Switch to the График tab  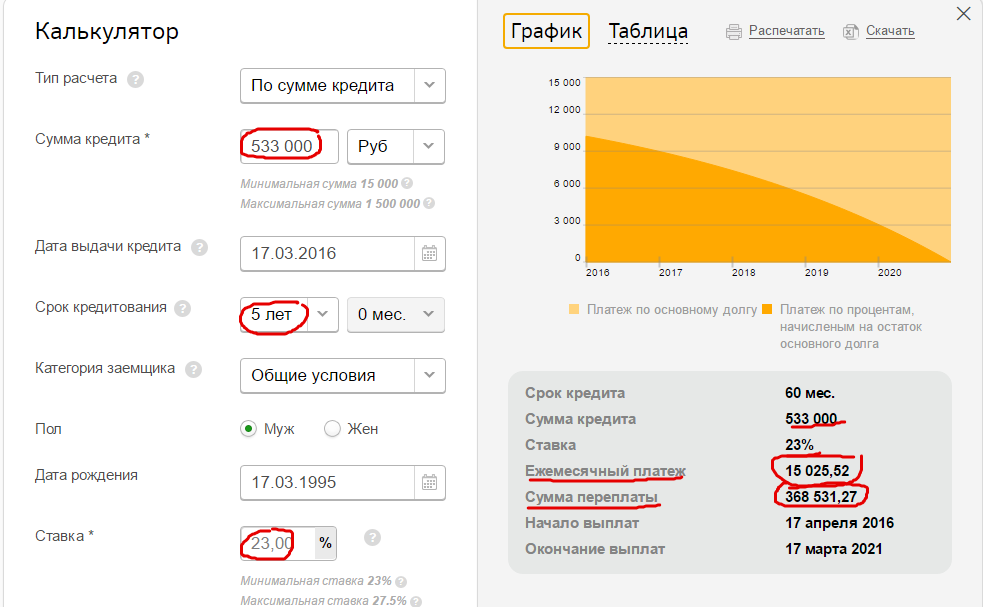tap(546, 31)
